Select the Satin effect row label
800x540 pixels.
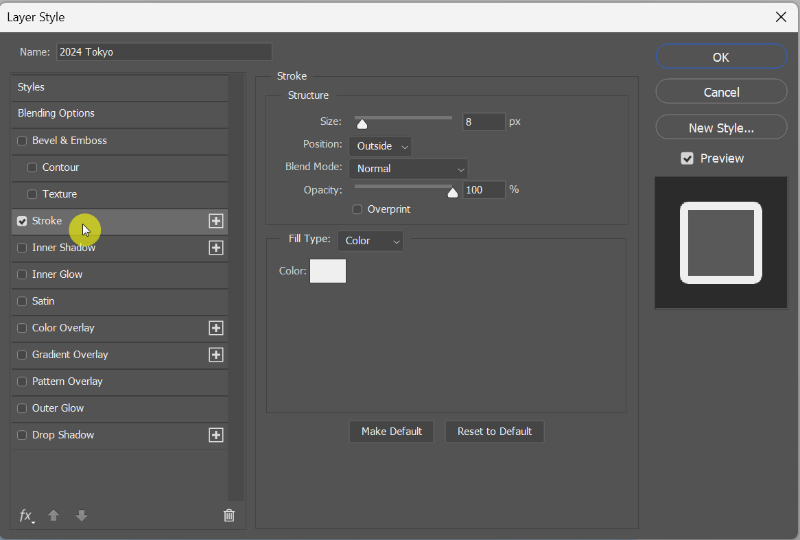pos(43,301)
